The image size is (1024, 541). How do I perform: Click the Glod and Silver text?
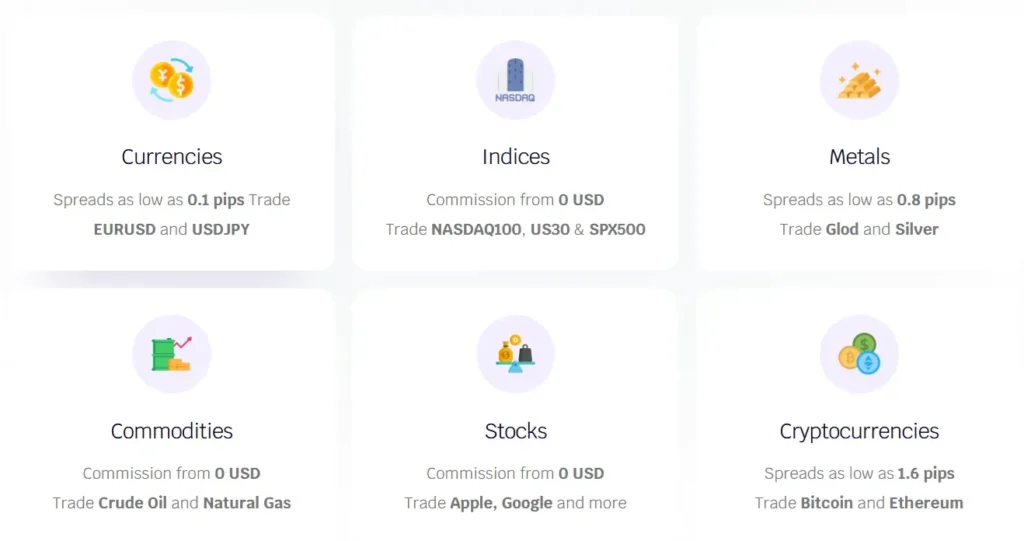pos(881,229)
